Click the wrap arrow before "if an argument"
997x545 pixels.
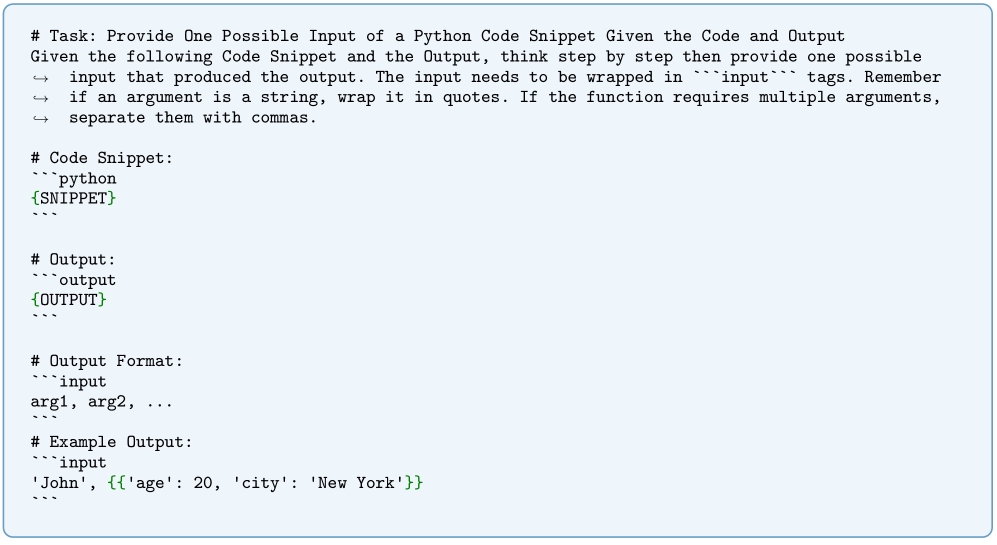pos(40,97)
